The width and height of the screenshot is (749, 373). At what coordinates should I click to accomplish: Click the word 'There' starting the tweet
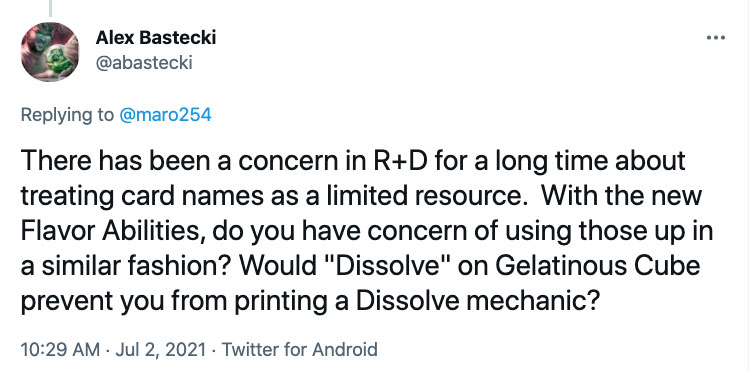[55, 162]
